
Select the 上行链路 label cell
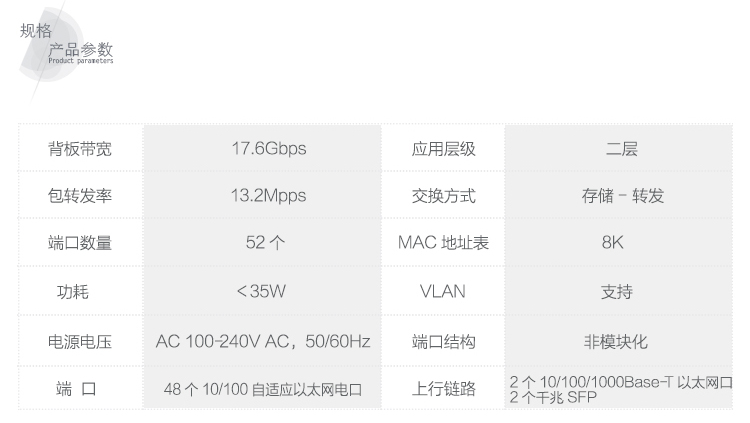443,389
